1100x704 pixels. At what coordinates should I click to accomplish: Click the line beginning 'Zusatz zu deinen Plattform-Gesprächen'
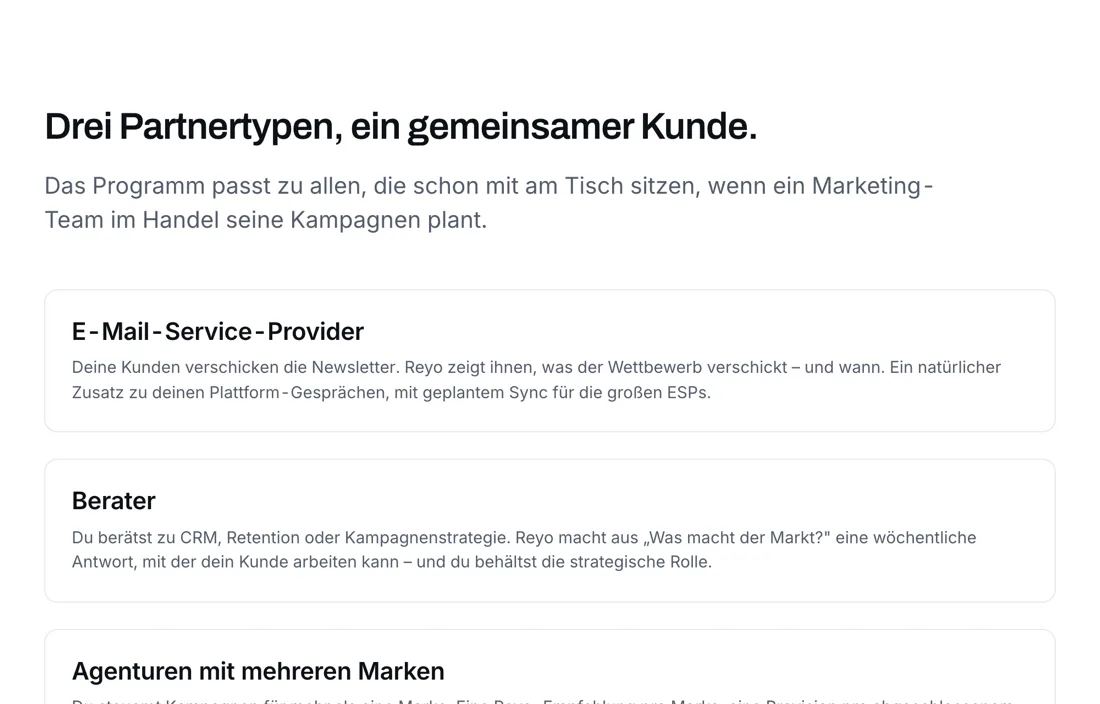click(391, 393)
